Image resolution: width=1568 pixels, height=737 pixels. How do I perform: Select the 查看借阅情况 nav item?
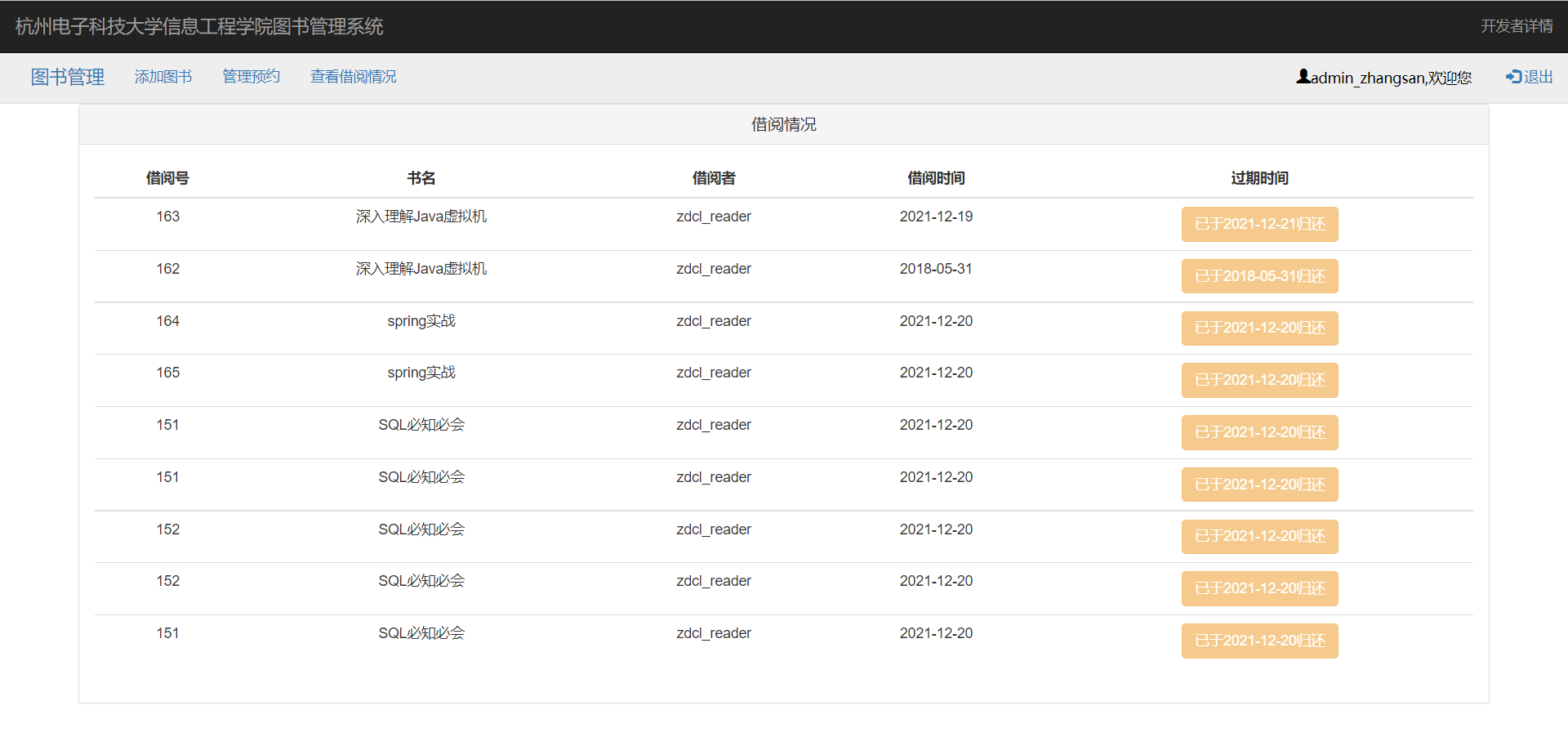(x=354, y=77)
